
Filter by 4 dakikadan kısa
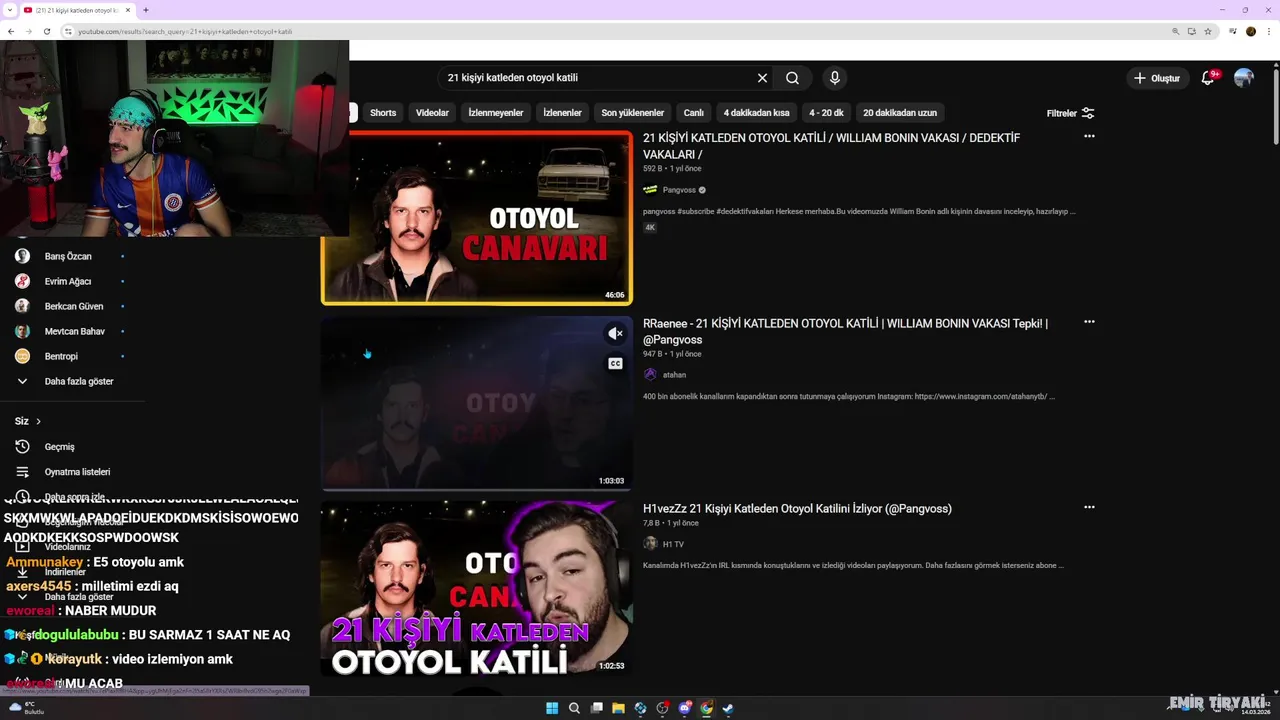point(756,113)
